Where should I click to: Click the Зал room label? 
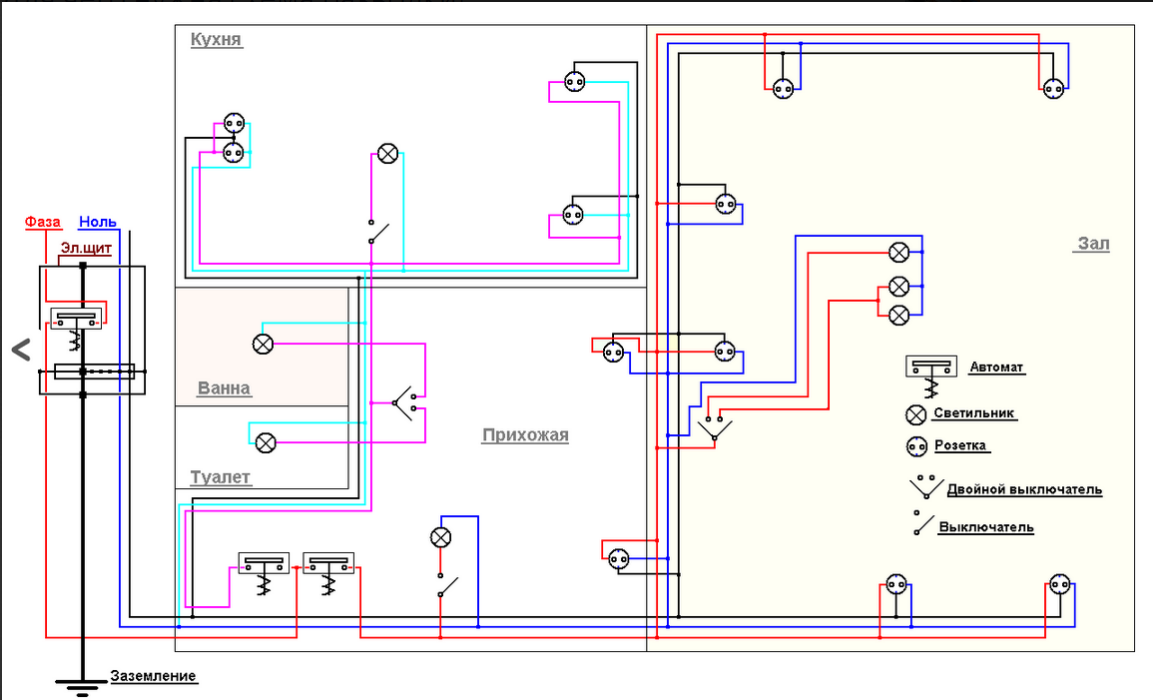click(1093, 244)
